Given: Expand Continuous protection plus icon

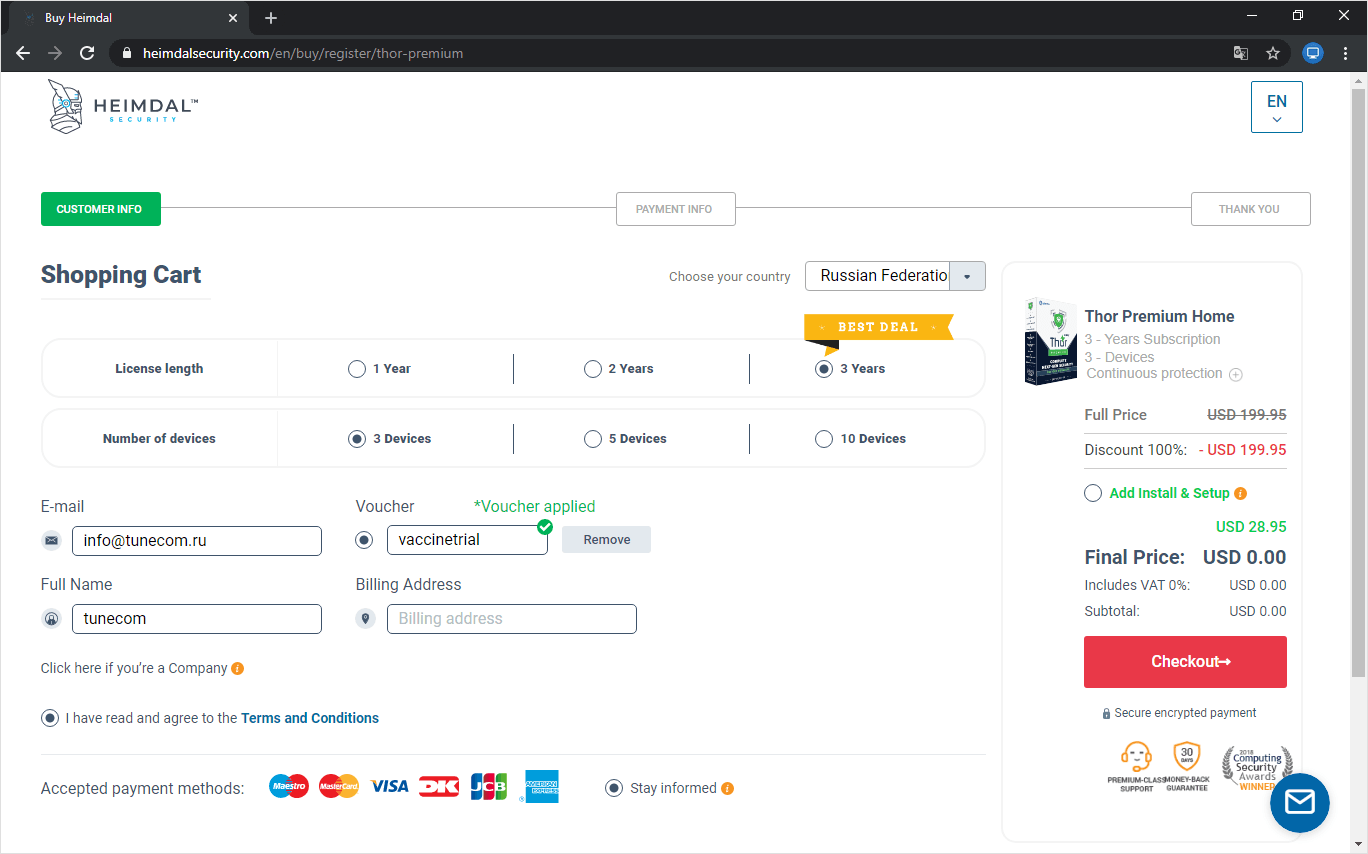Looking at the screenshot, I should pos(1236,374).
